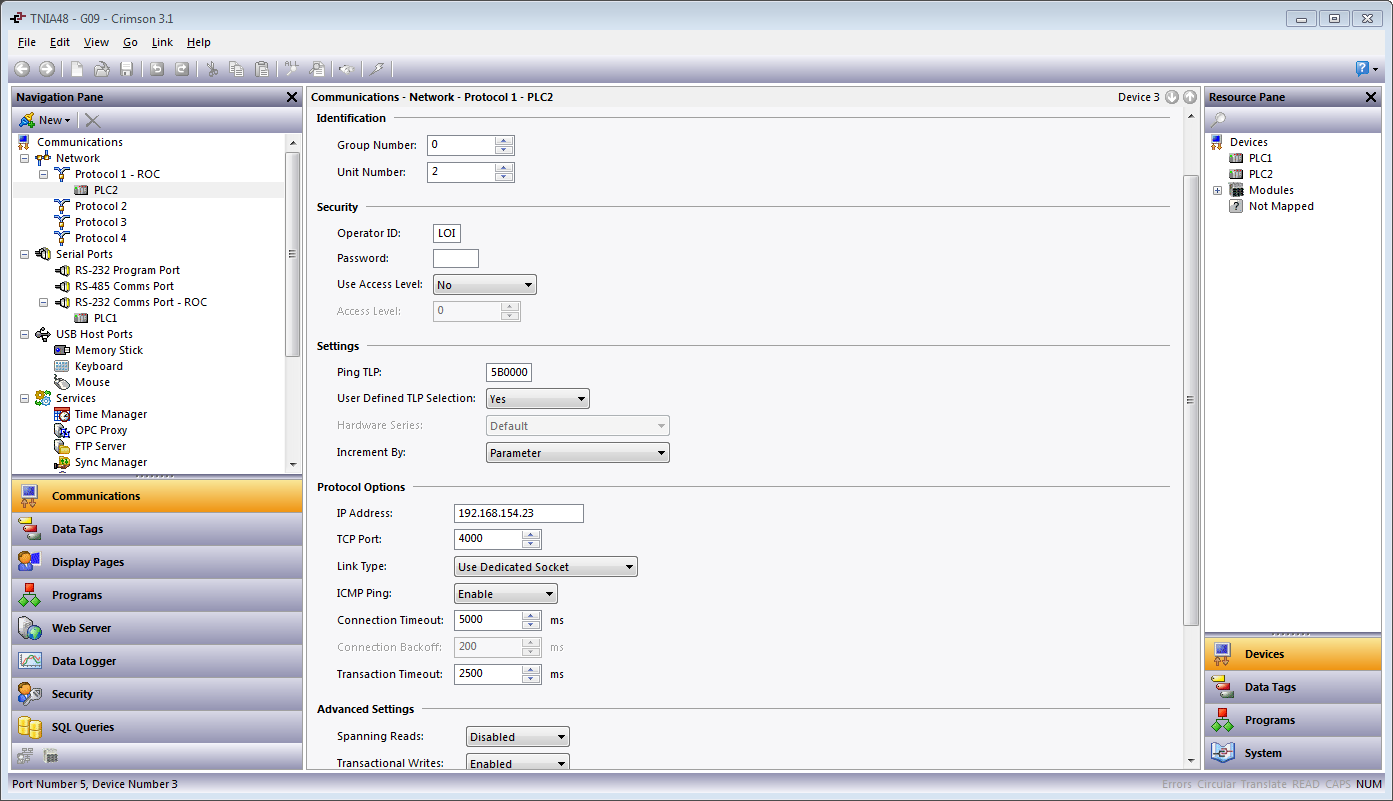Click the Forward navigation arrow in toolbar
This screenshot has height=801, width=1393.
click(x=47, y=69)
